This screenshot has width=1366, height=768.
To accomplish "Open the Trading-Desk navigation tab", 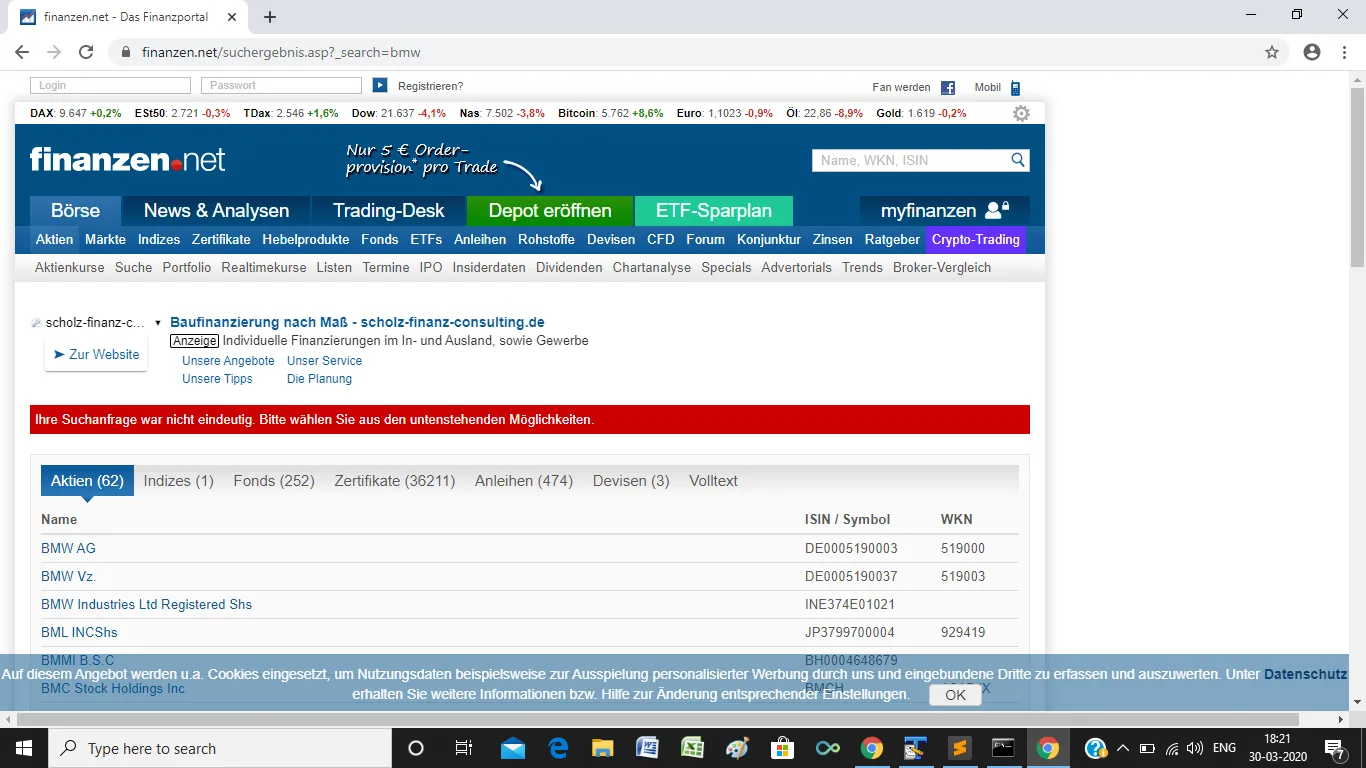I will click(388, 211).
